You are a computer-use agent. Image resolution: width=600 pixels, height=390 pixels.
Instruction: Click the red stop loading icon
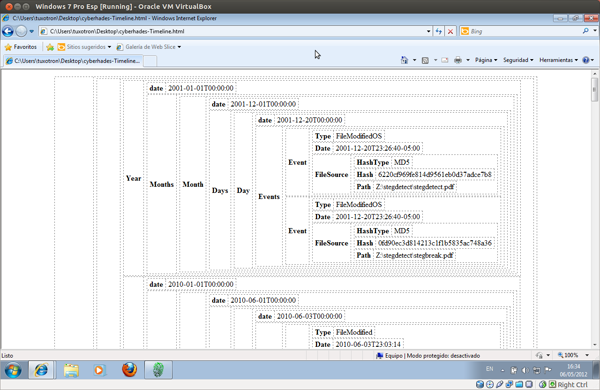[x=450, y=31]
